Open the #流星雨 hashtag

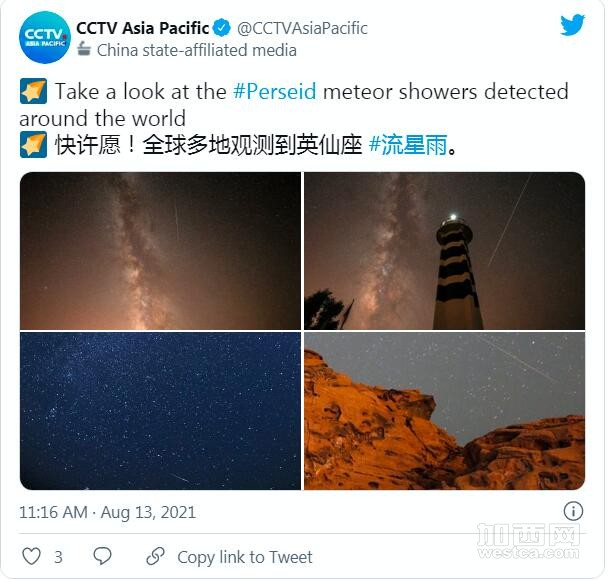pyautogui.click(x=408, y=145)
